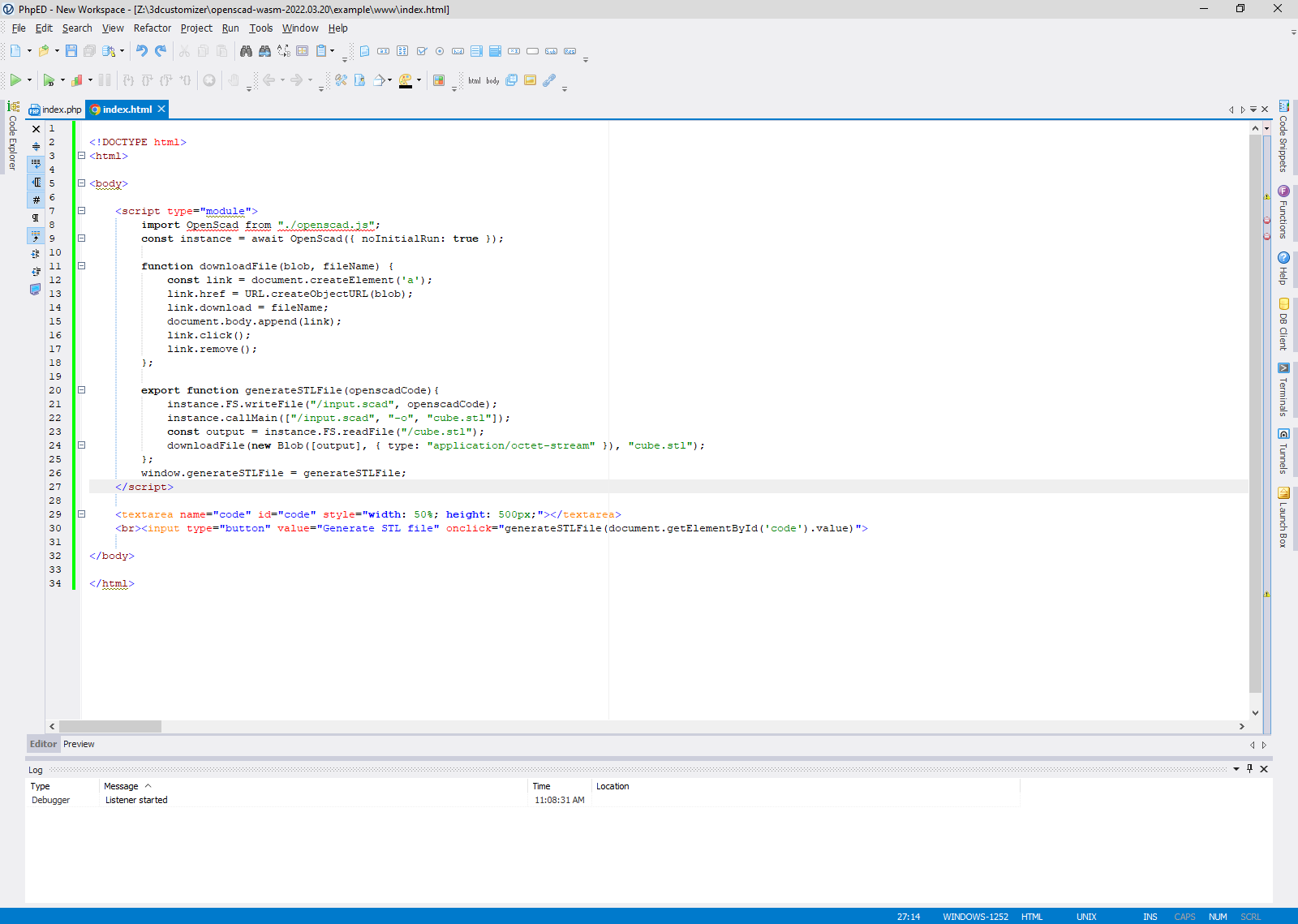Click the monitor preview icon in gutter
The image size is (1298, 924).
(36, 289)
